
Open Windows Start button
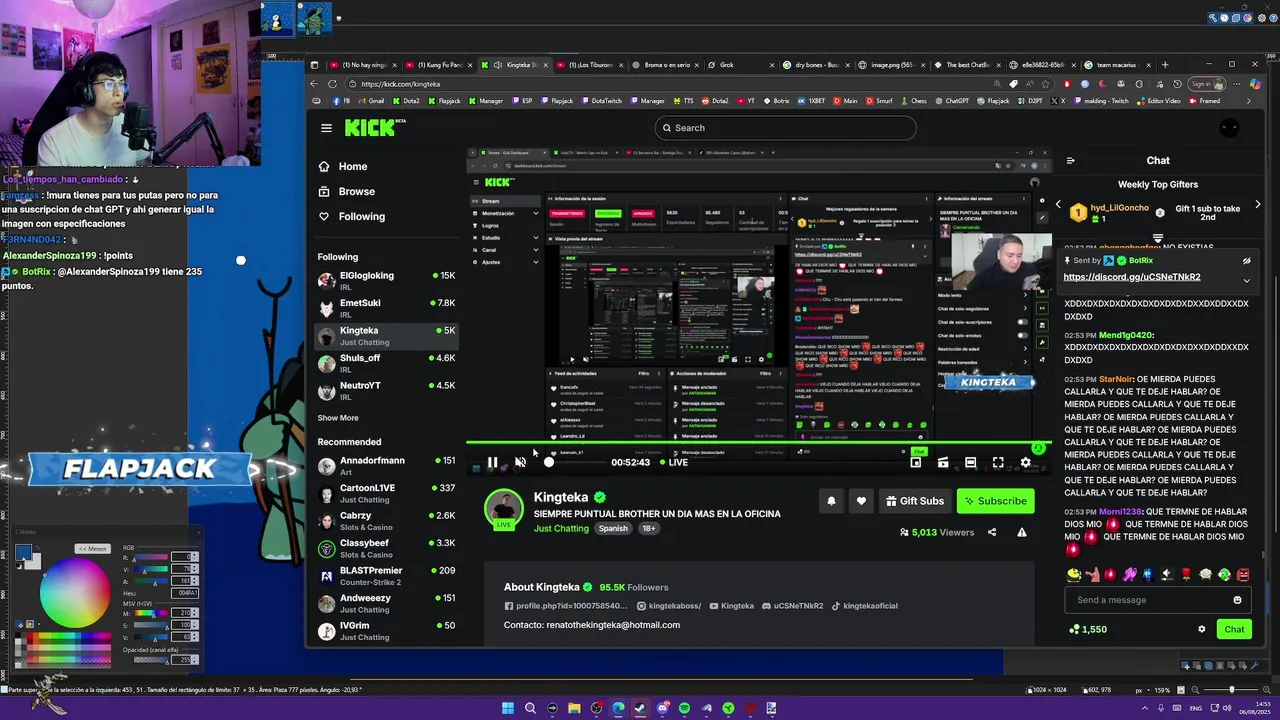(507, 708)
